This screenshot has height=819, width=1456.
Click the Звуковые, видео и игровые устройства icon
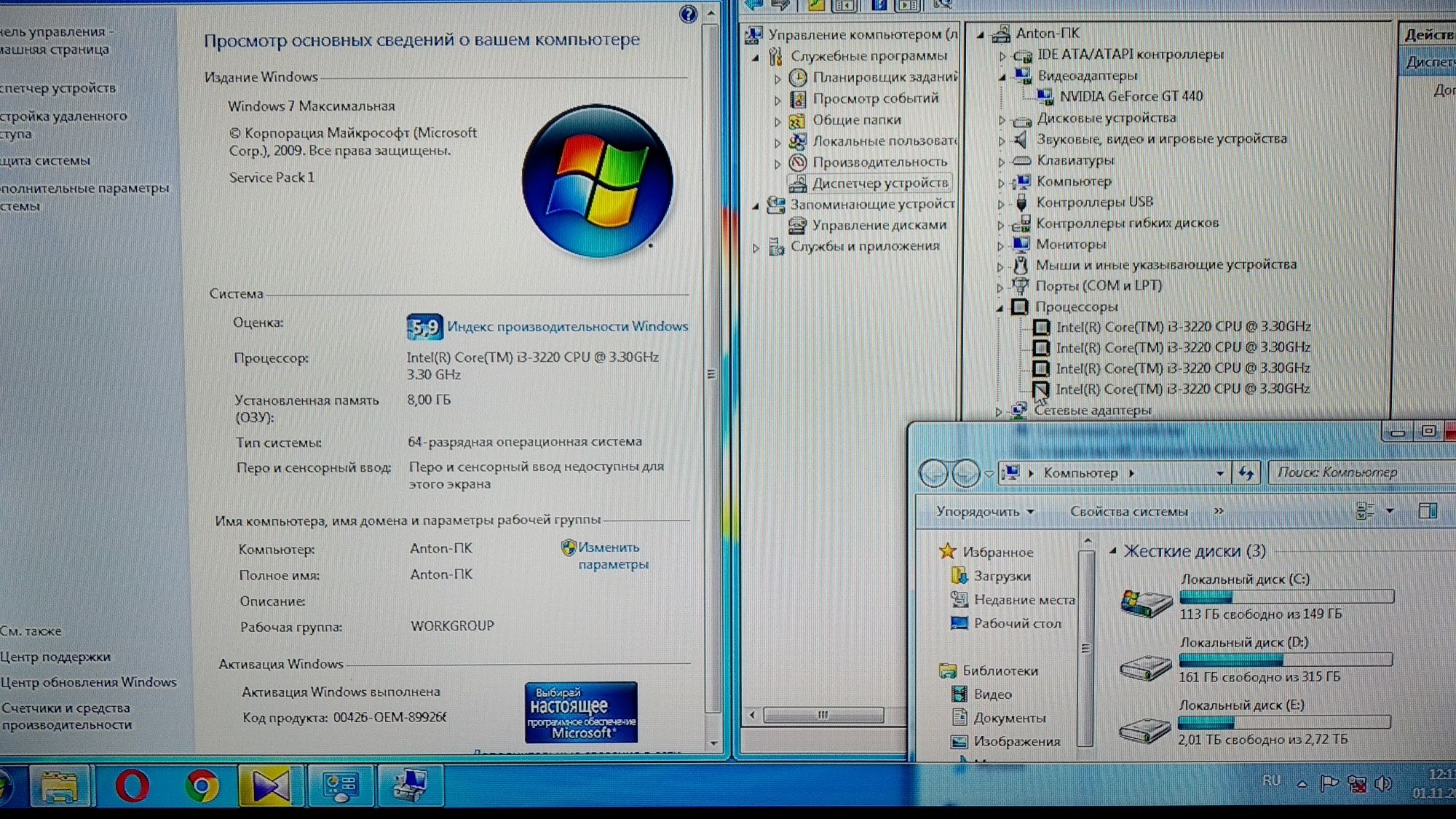pyautogui.click(x=1021, y=139)
